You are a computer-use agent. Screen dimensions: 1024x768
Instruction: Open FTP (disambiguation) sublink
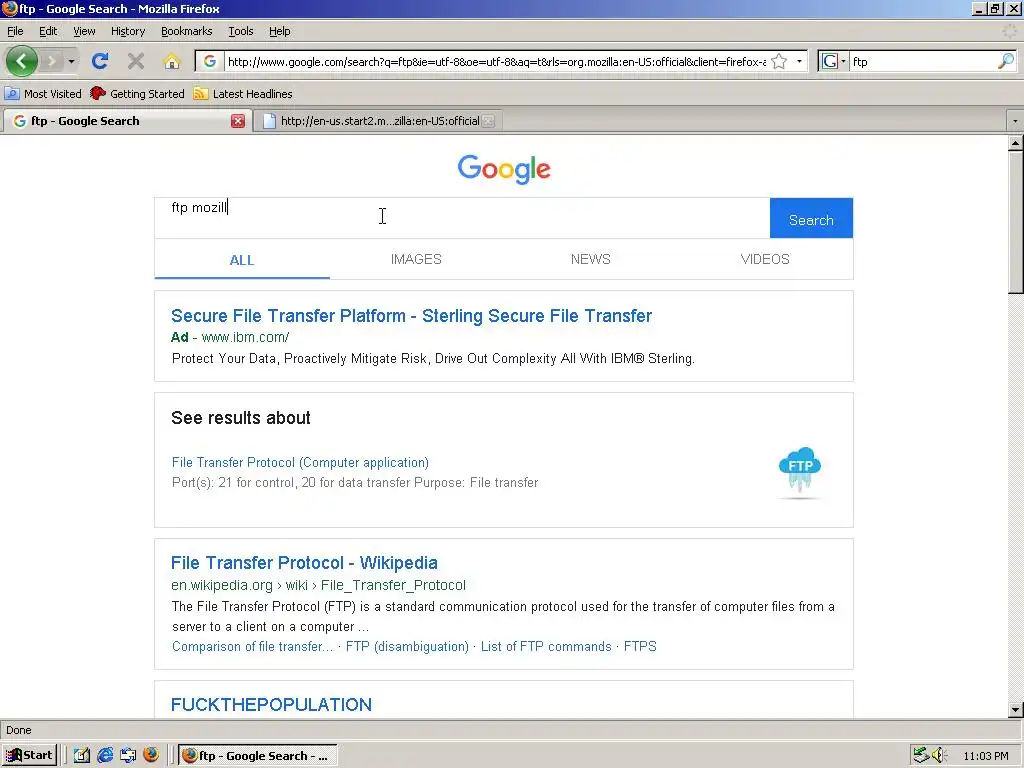(x=407, y=647)
